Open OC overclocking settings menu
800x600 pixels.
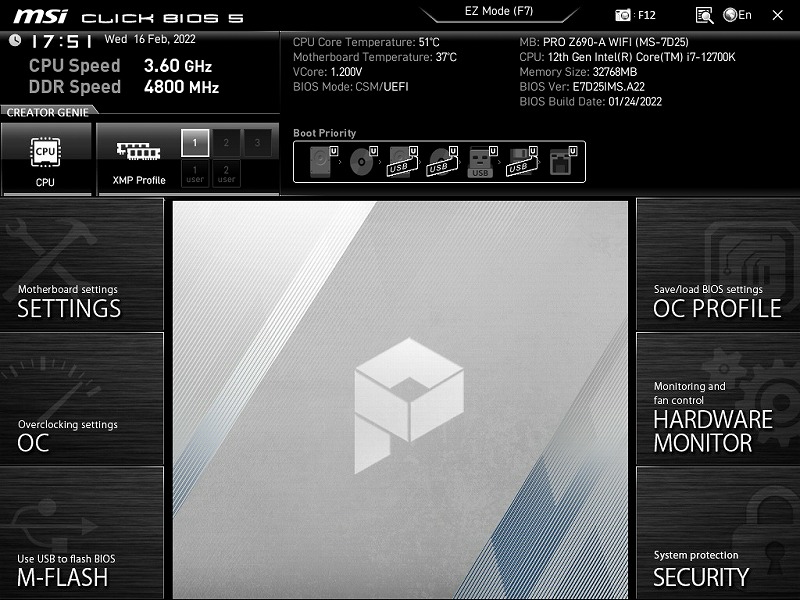pyautogui.click(x=82, y=398)
